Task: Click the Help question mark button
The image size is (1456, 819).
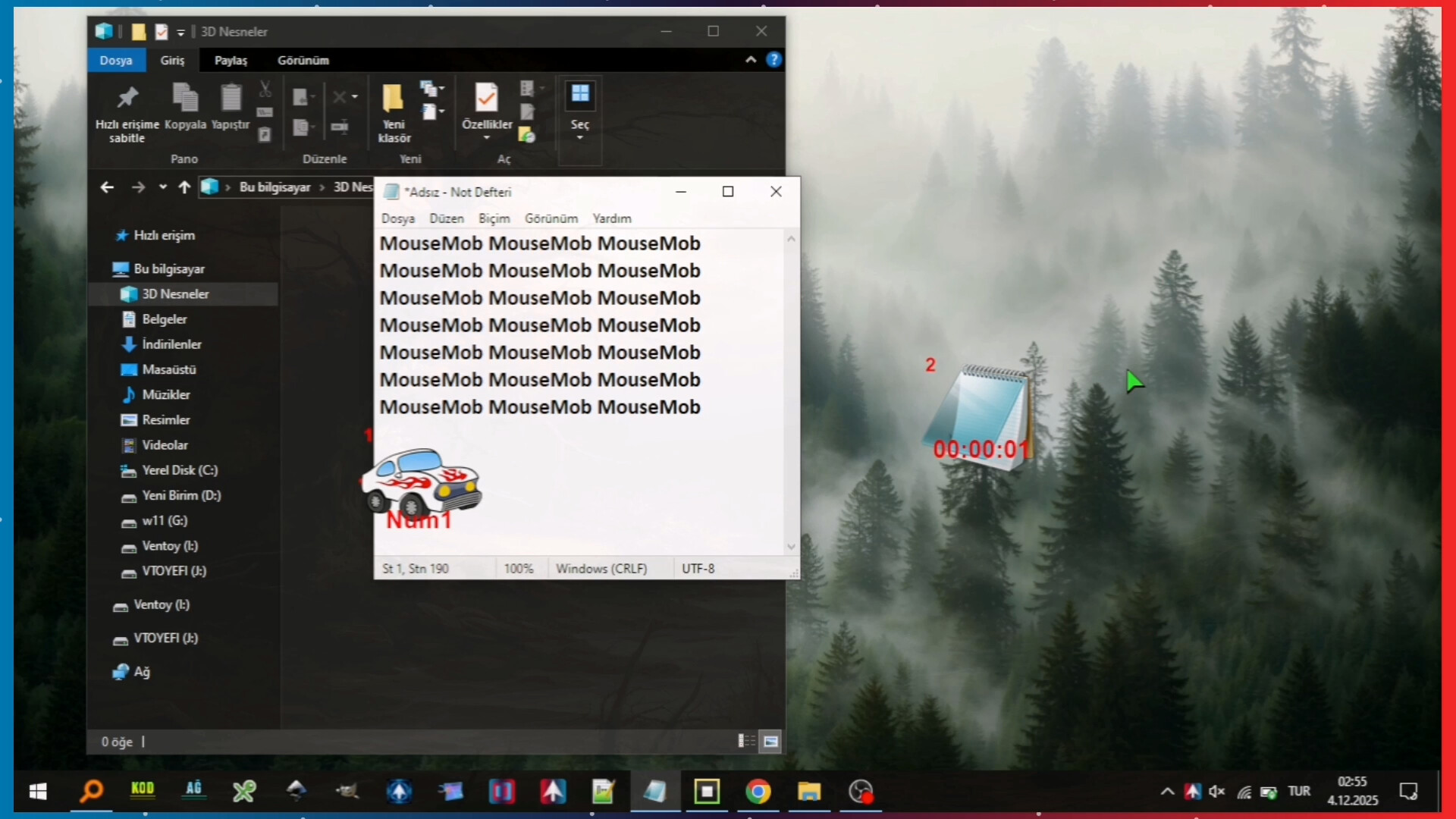Action: click(x=773, y=60)
